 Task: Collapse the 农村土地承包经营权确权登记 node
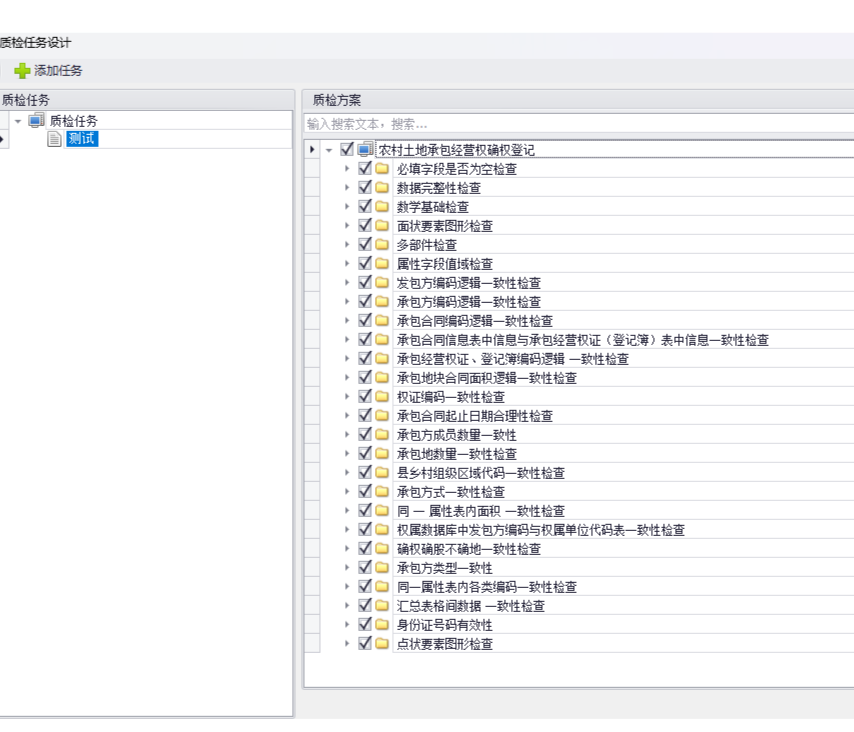tap(329, 150)
